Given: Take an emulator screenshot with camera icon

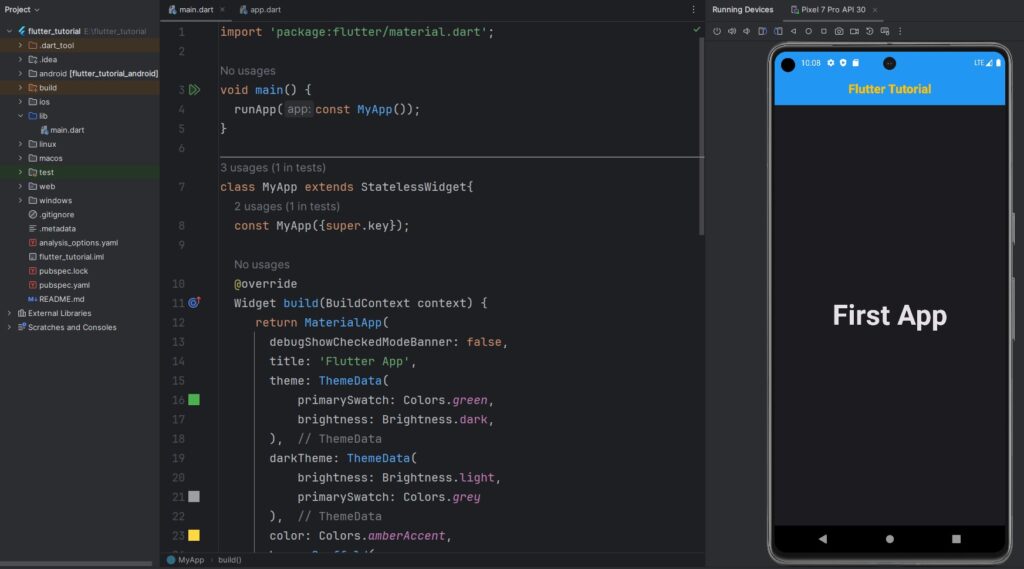Looking at the screenshot, I should pyautogui.click(x=839, y=31).
